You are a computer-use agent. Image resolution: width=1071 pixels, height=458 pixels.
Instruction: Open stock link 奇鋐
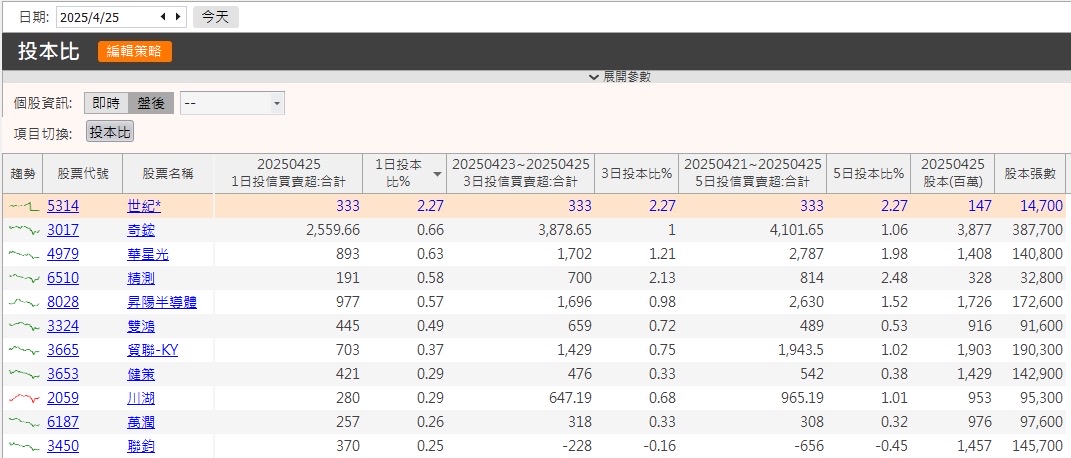pos(141,230)
